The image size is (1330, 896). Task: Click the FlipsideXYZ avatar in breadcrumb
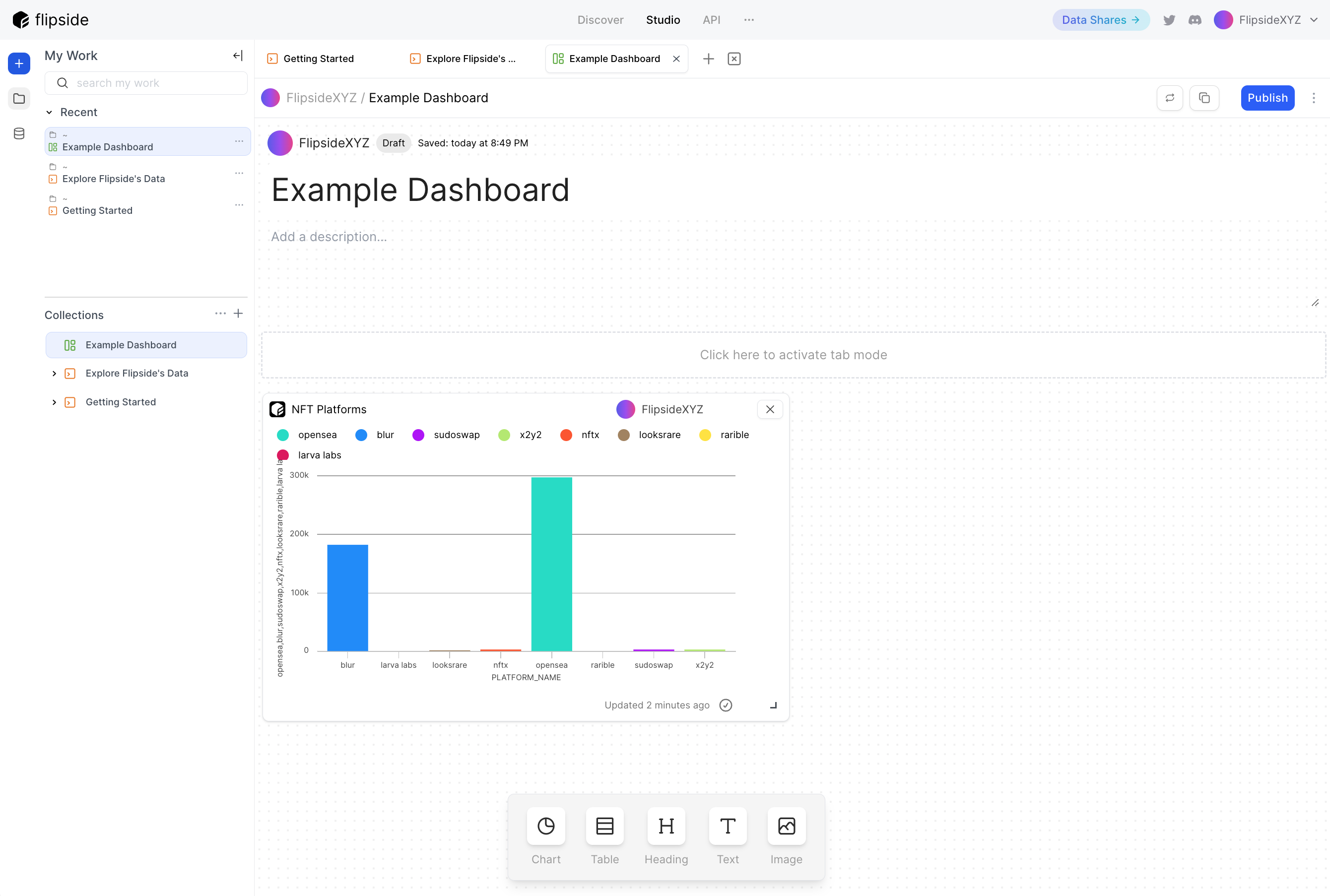click(x=270, y=98)
